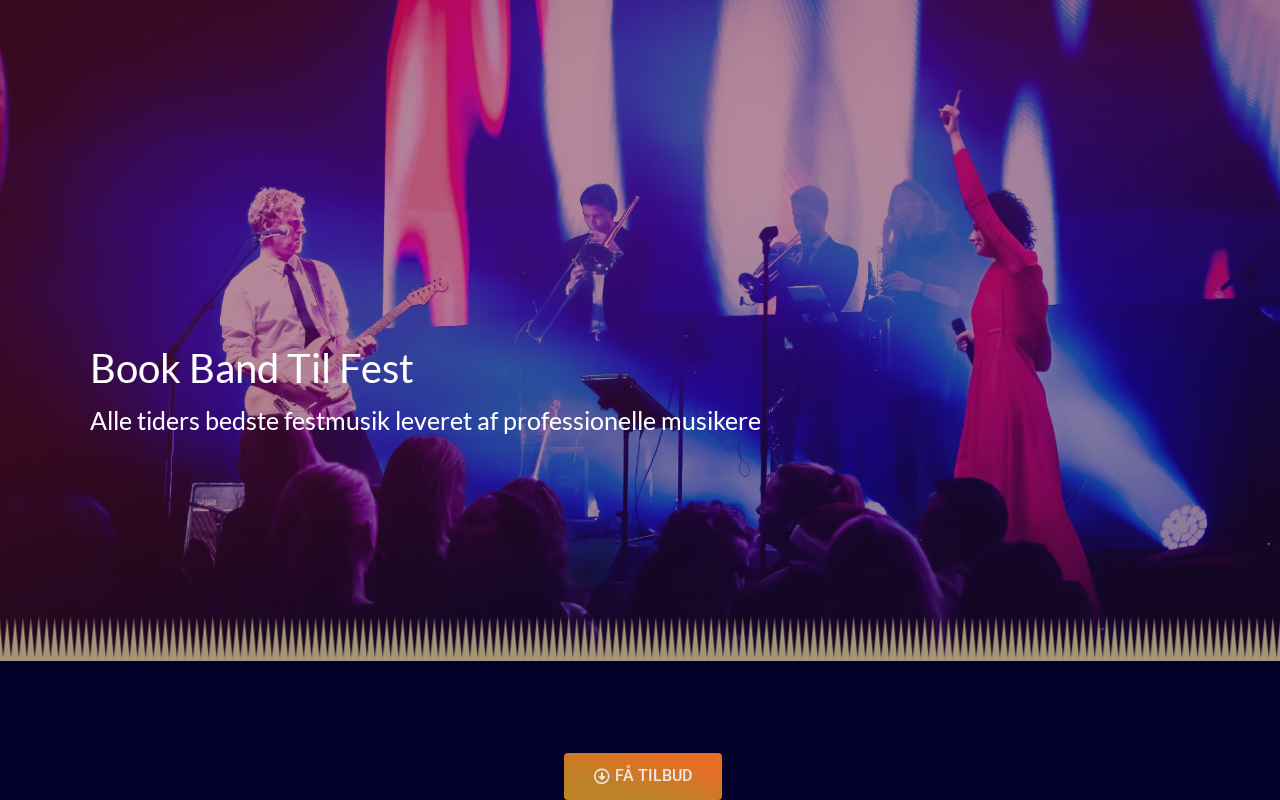
Task: Click the dark navy section above FÅ TILBUD
Action: pyautogui.click(x=640, y=706)
